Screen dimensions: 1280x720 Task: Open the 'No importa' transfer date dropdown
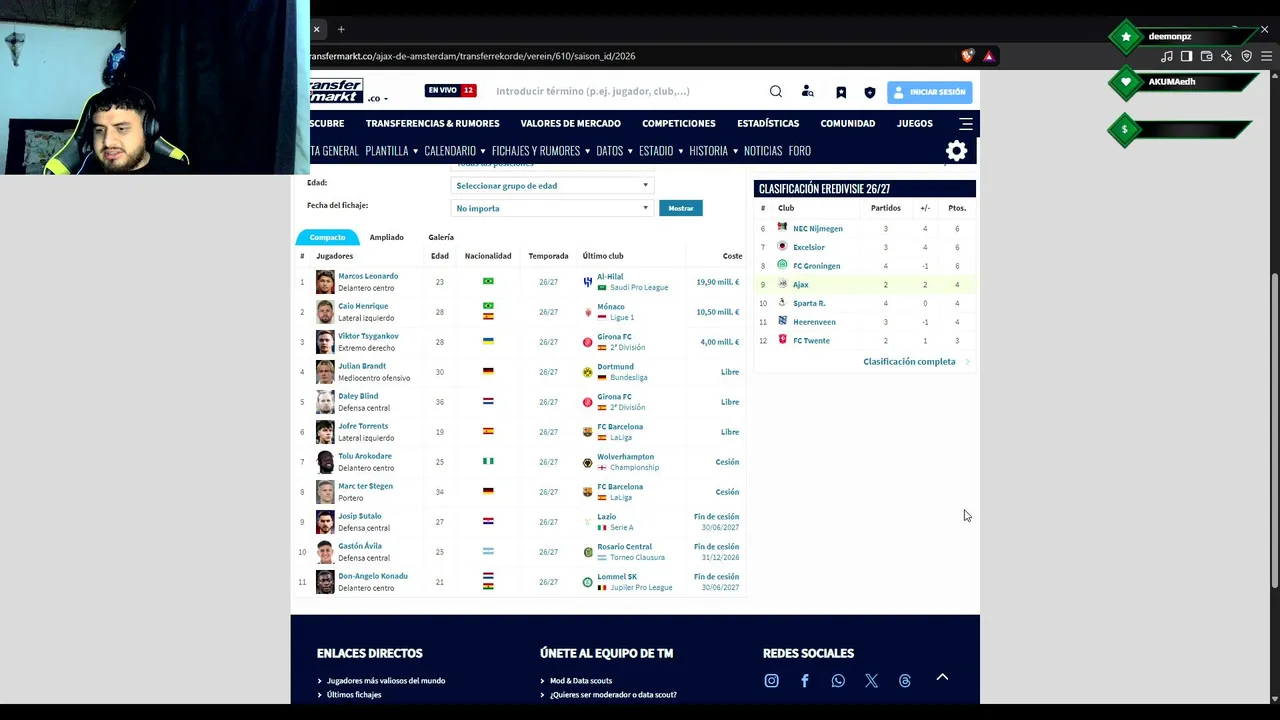point(552,208)
